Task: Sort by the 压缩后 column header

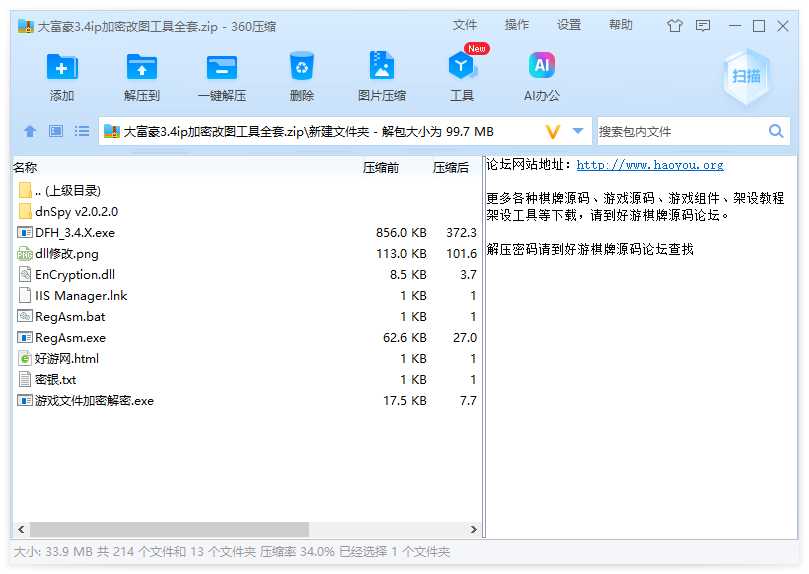Action: [x=450, y=168]
